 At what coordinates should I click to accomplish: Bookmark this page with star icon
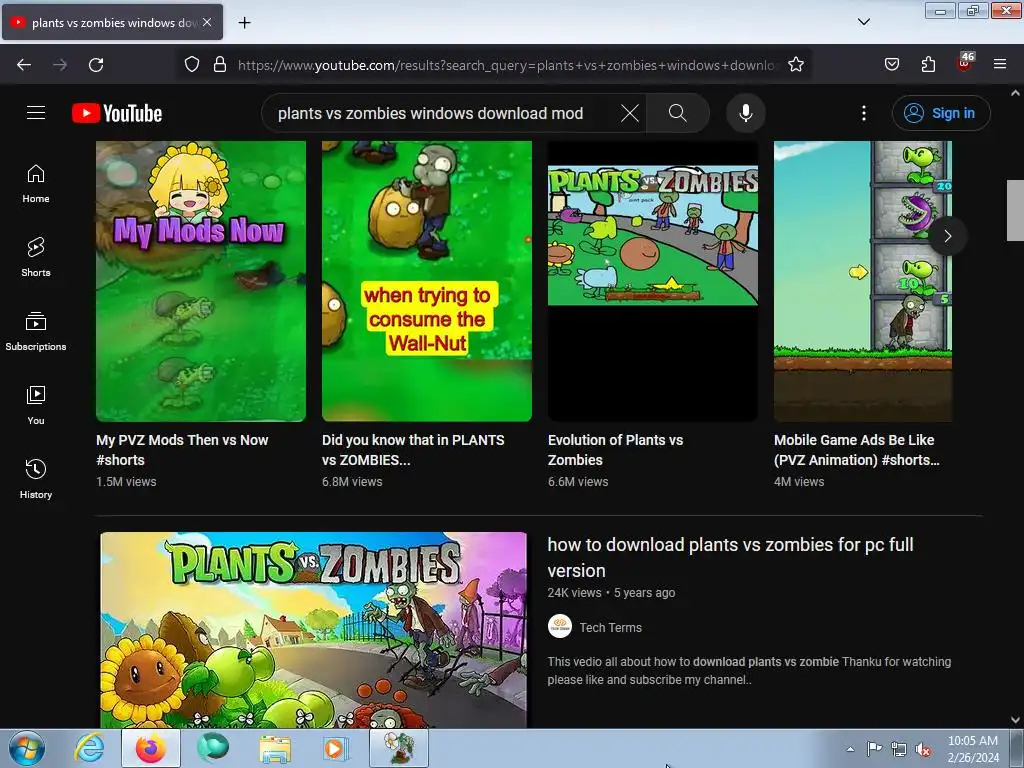[x=795, y=65]
